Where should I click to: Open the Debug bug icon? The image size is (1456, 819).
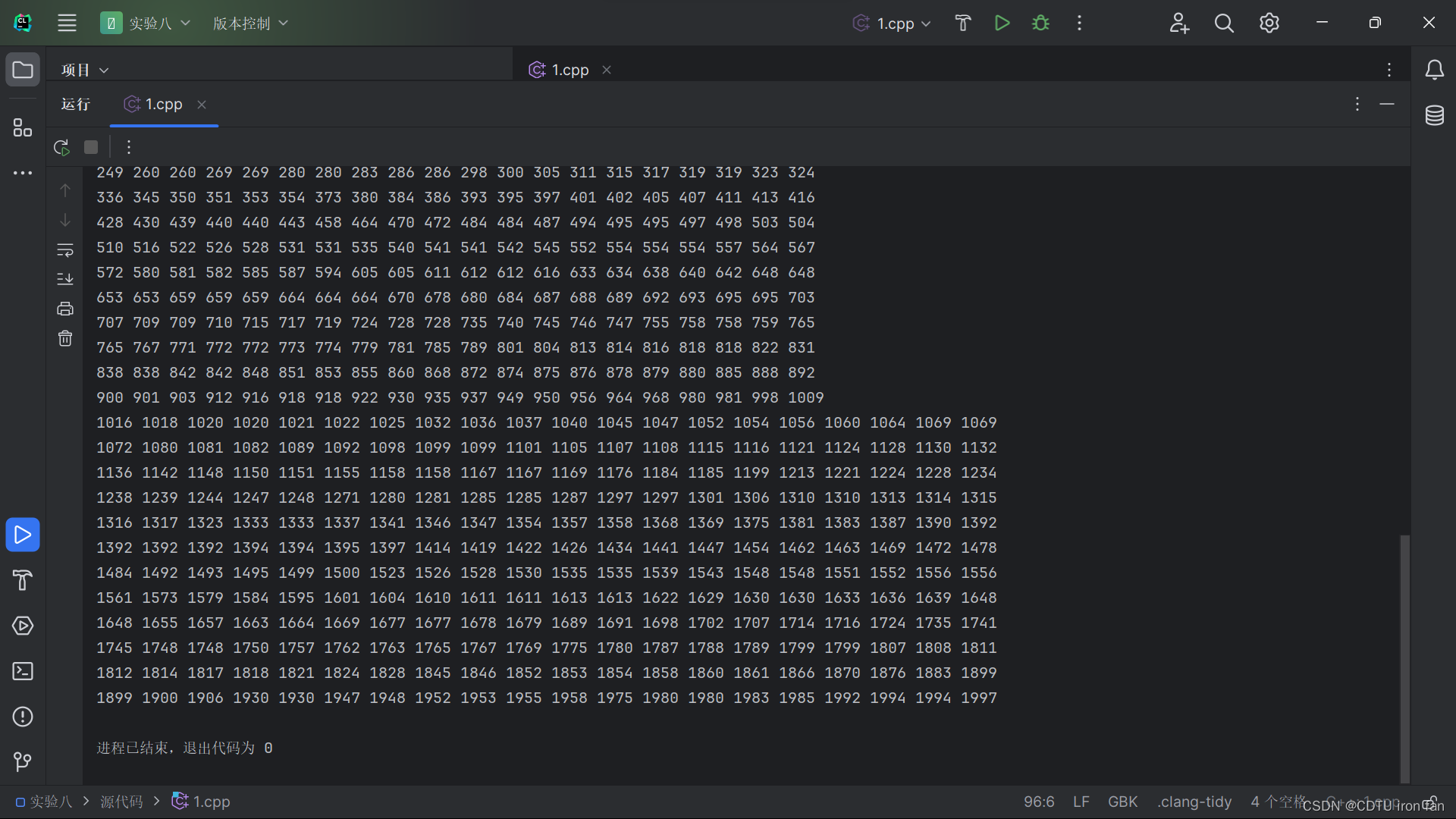pyautogui.click(x=1040, y=23)
